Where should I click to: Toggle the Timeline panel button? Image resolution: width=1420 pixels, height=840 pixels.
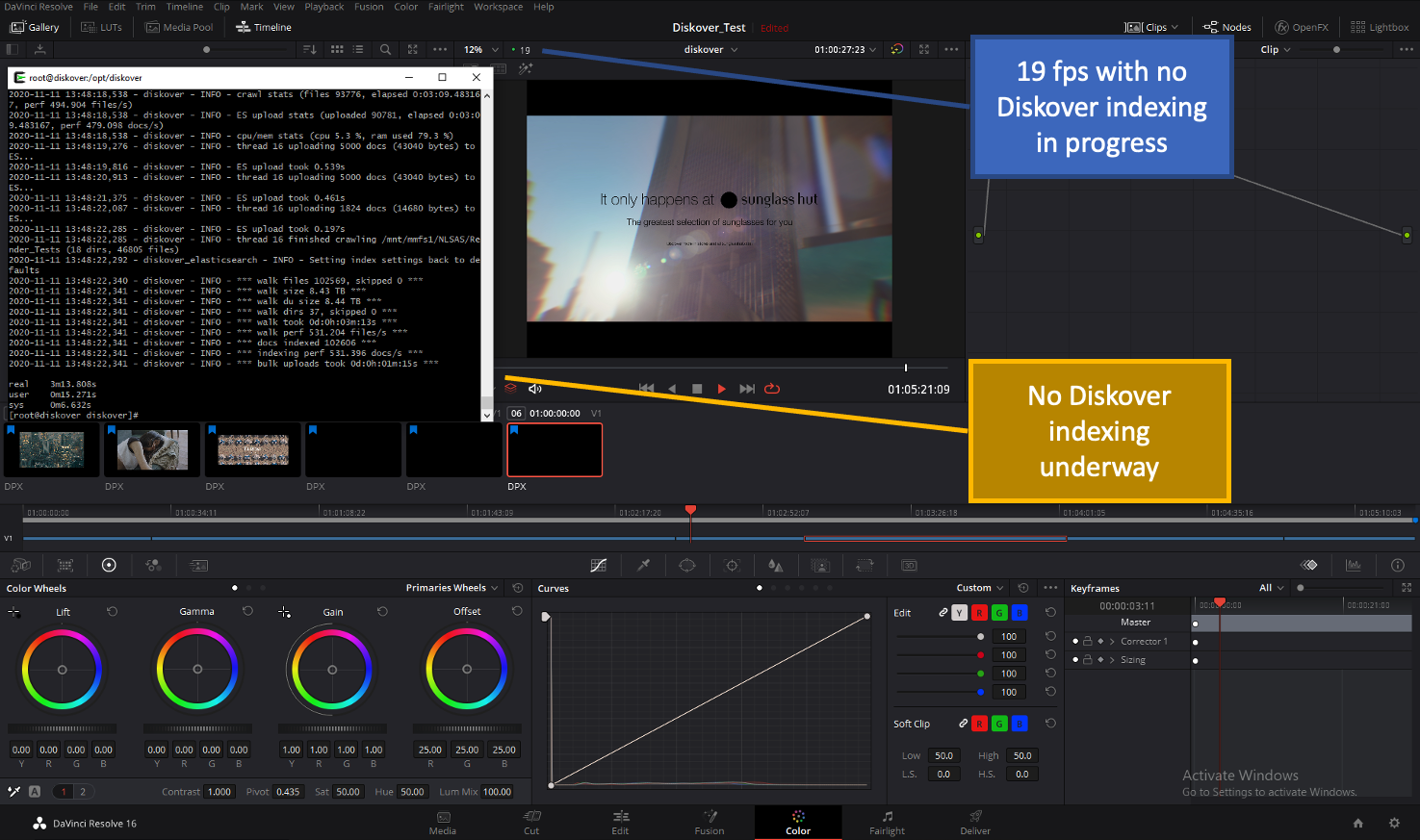(x=264, y=27)
